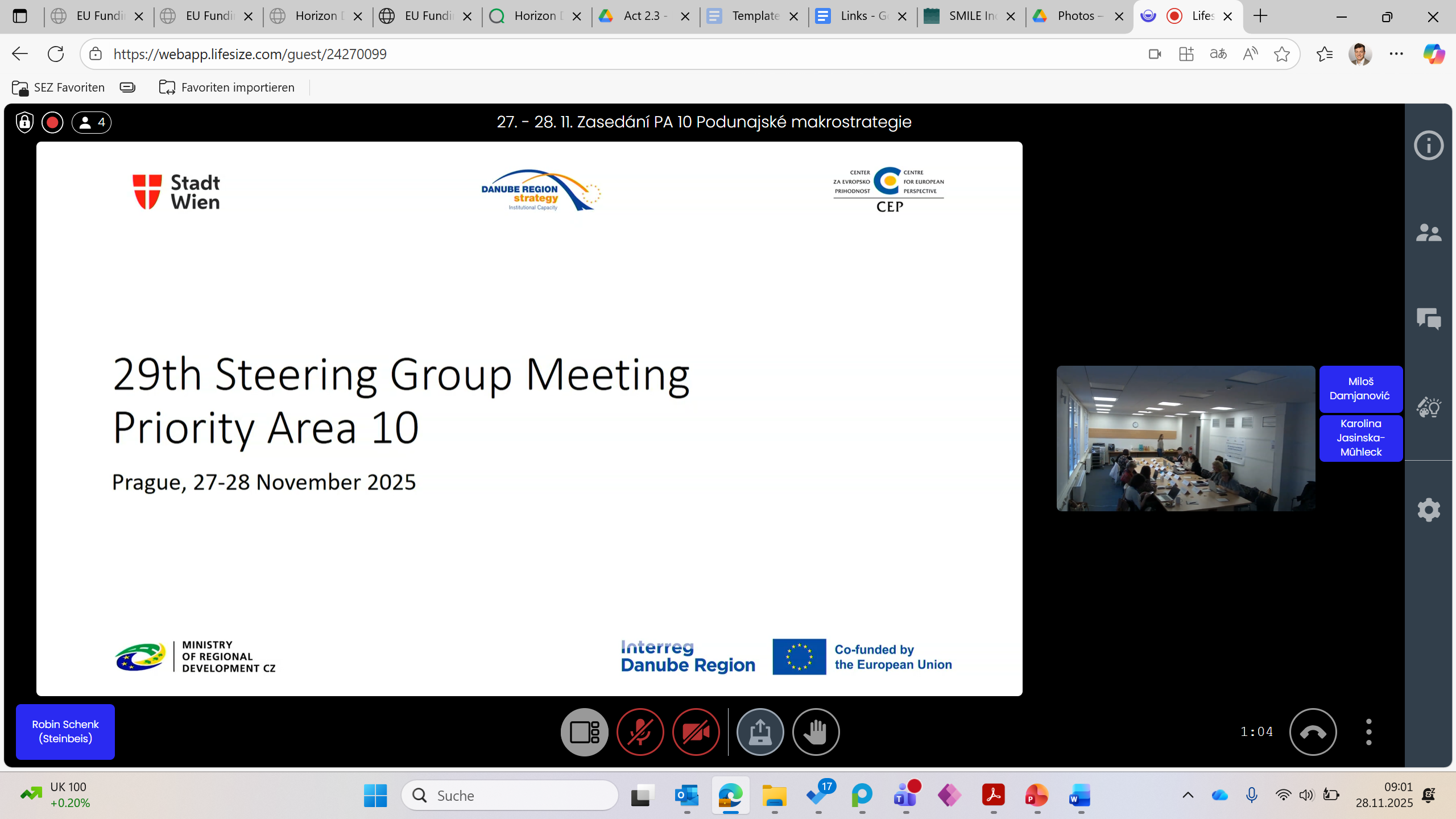This screenshot has height=819, width=1456.
Task: Open the three-dot call options menu
Action: point(1368,732)
